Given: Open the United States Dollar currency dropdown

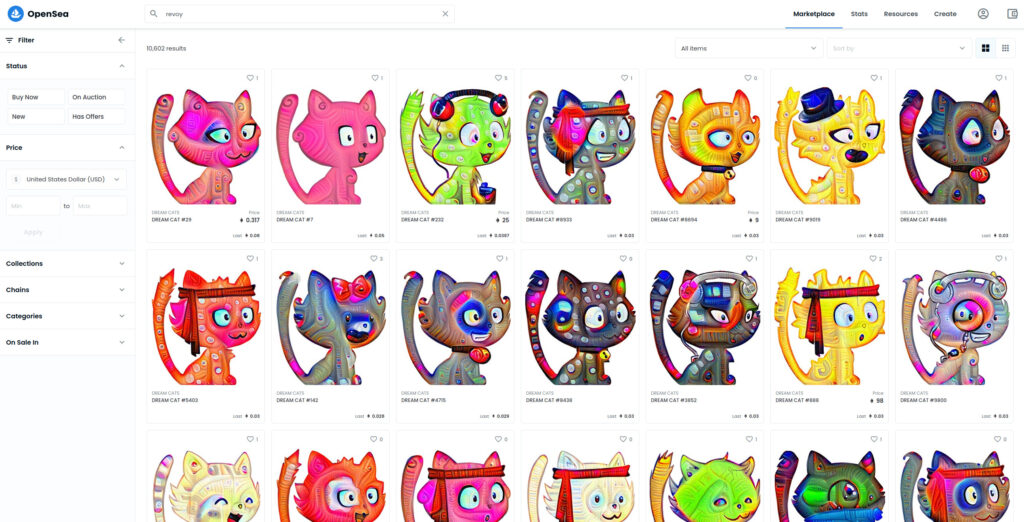Looking at the screenshot, I should [67, 179].
